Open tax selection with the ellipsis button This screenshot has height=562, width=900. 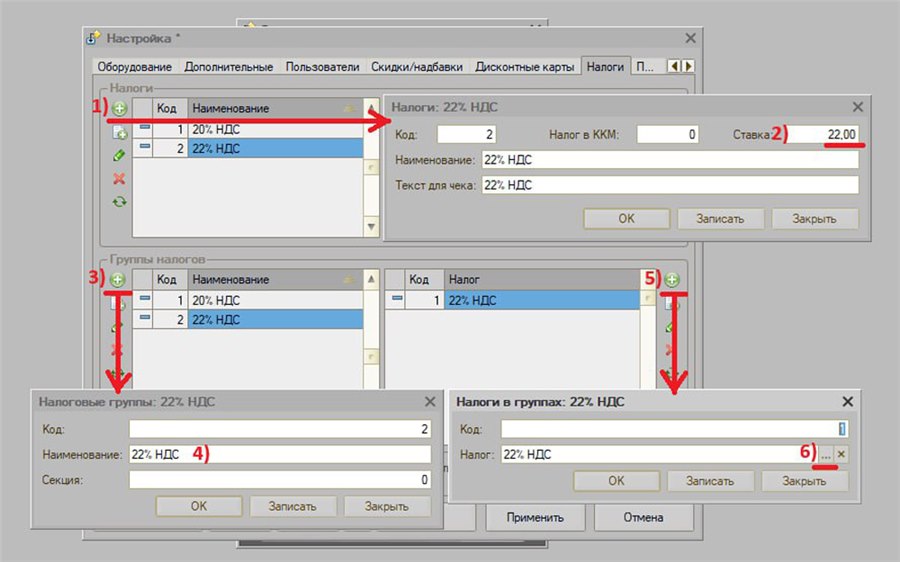pyautogui.click(x=825, y=454)
